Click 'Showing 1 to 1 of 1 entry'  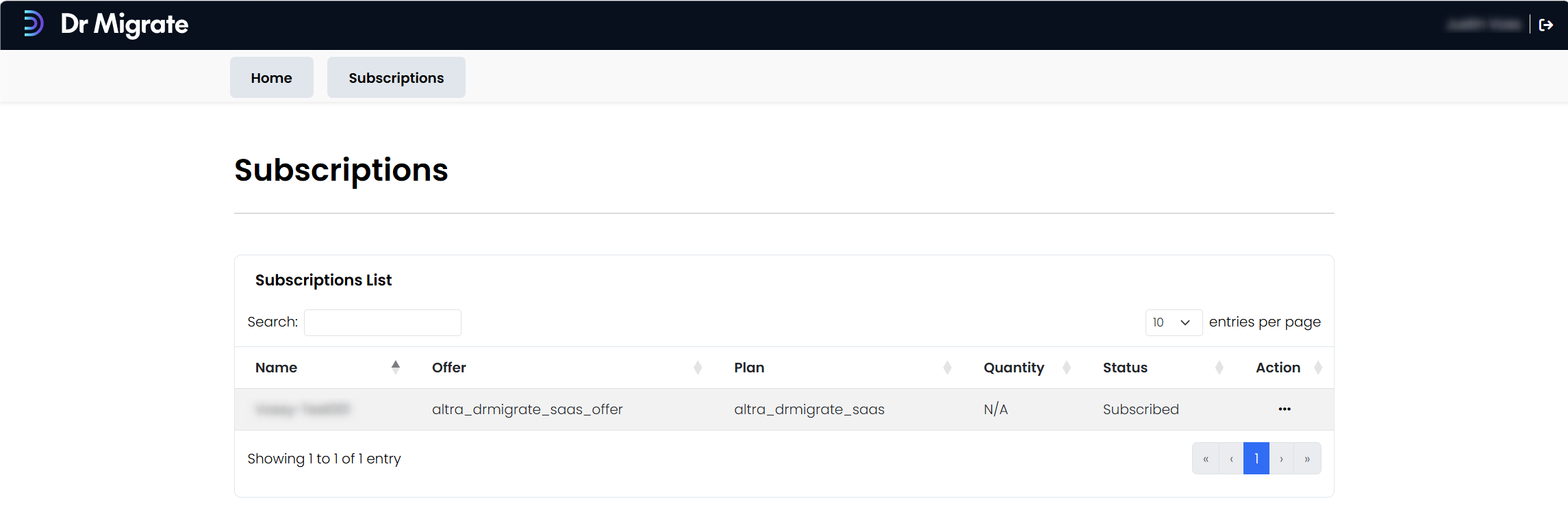tap(324, 459)
